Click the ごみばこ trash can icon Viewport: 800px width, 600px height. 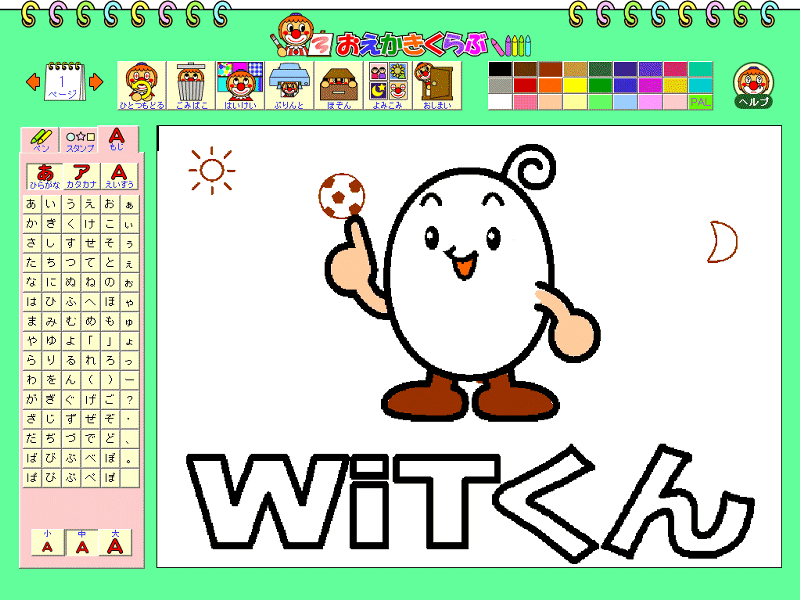191,86
